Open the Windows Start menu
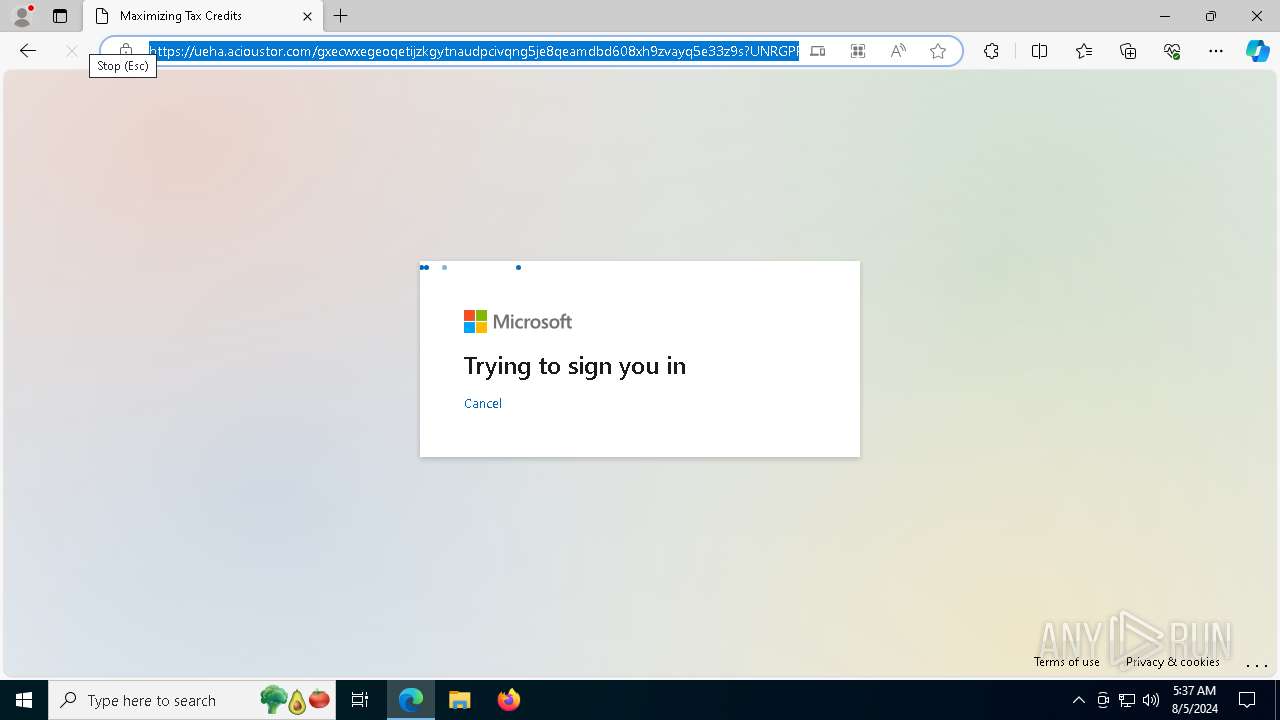Screen dimensions: 1280x720 [x=24, y=700]
